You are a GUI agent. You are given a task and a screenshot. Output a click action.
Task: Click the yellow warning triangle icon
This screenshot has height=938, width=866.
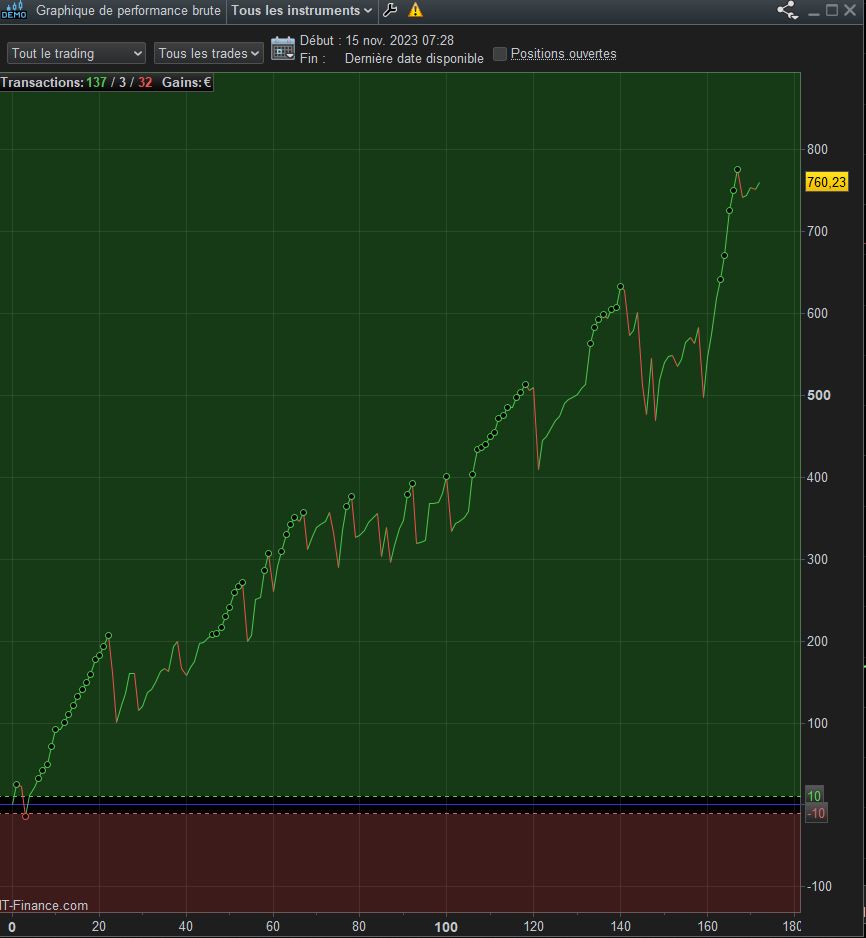[415, 10]
